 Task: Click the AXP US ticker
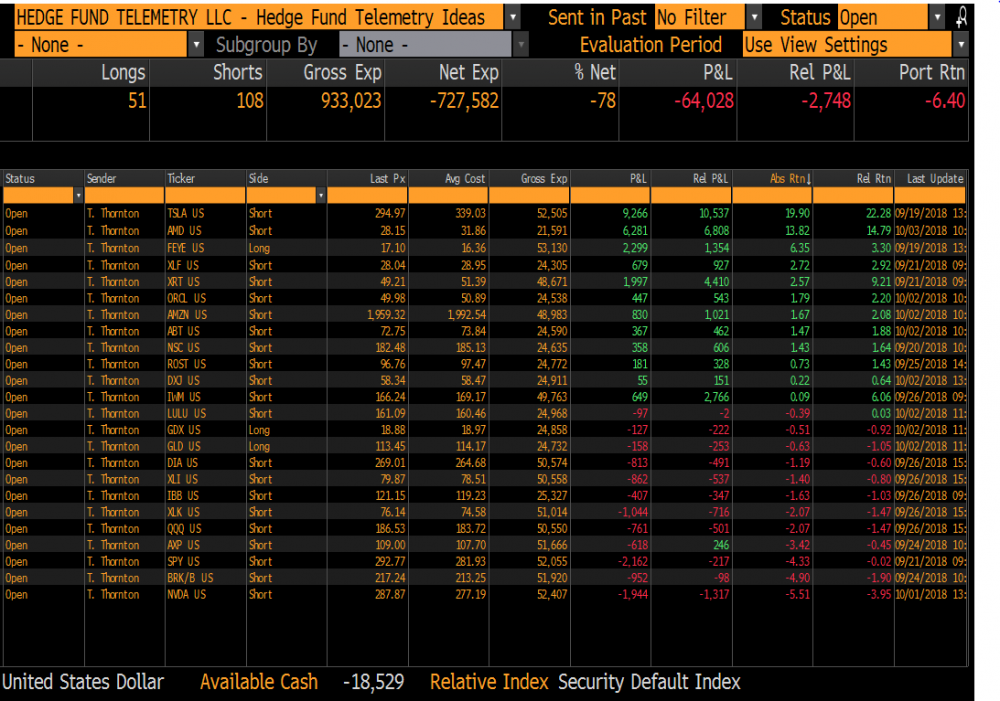[183, 545]
